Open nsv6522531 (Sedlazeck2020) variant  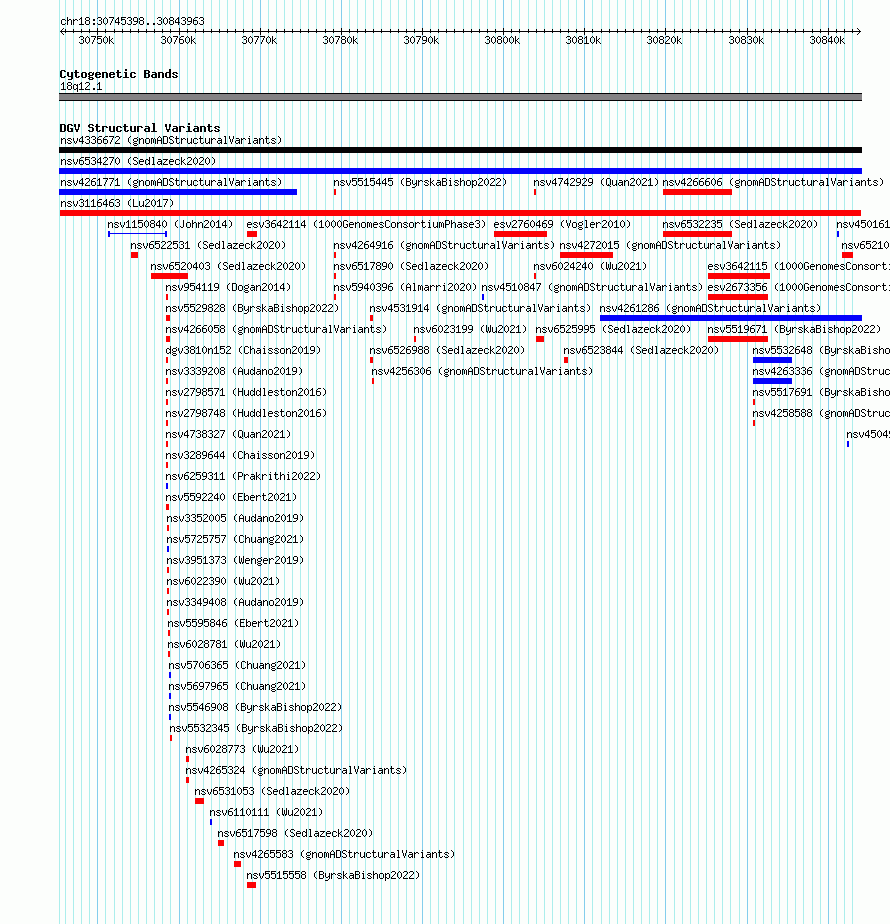[x=208, y=245]
